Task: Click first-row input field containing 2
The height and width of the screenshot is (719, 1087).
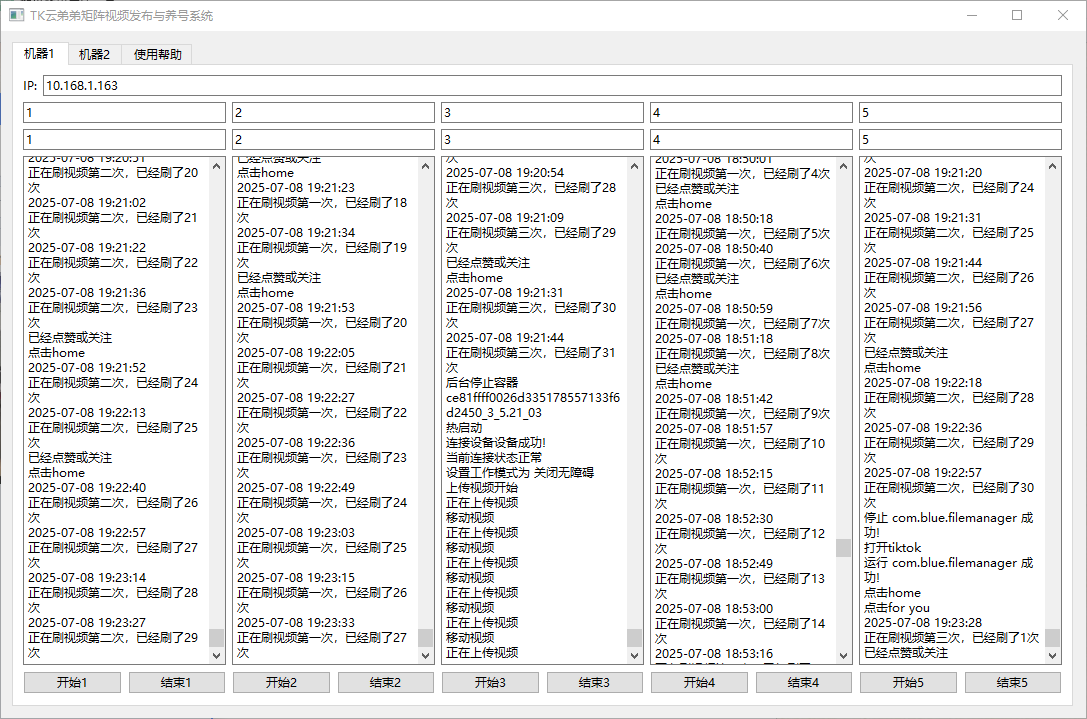Action: pyautogui.click(x=333, y=112)
